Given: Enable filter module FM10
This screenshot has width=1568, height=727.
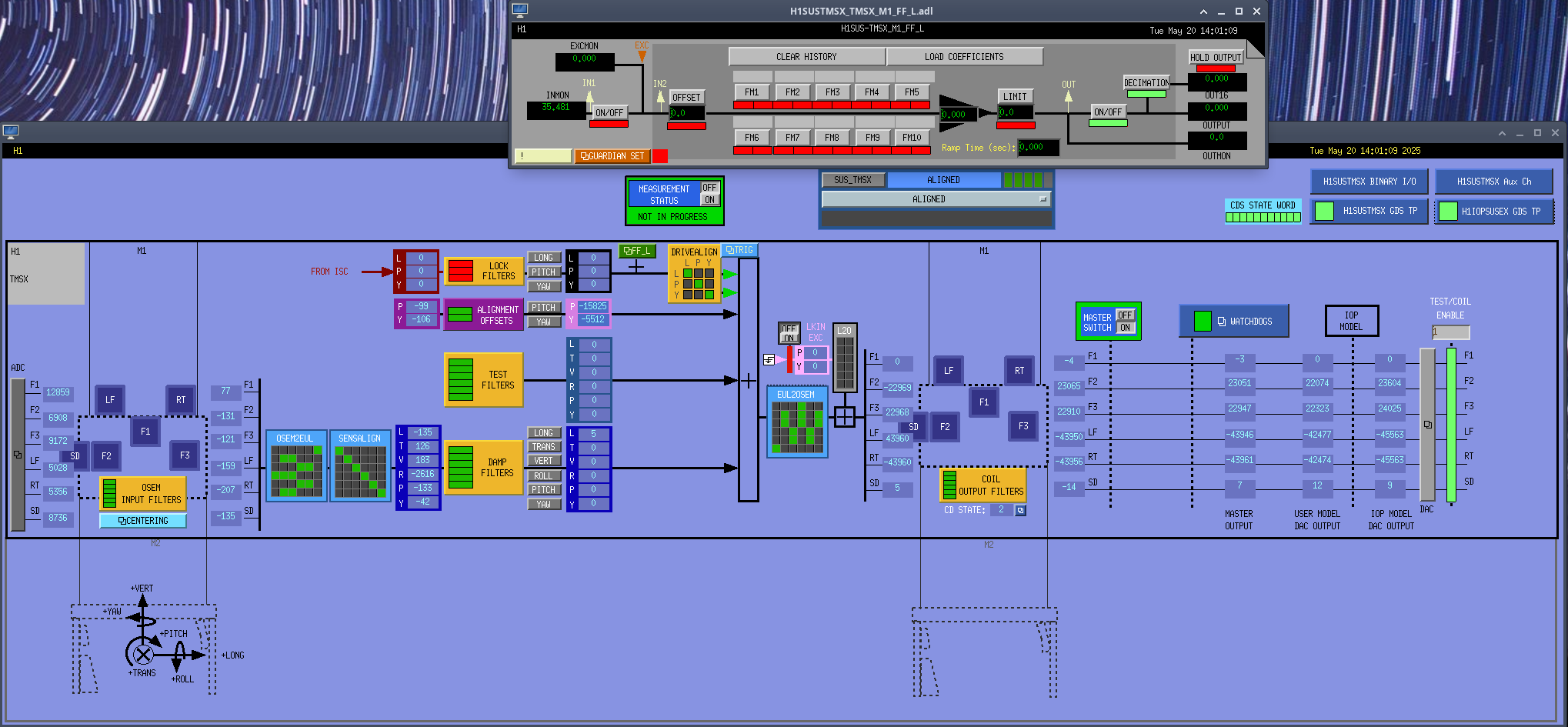Looking at the screenshot, I should (x=912, y=138).
